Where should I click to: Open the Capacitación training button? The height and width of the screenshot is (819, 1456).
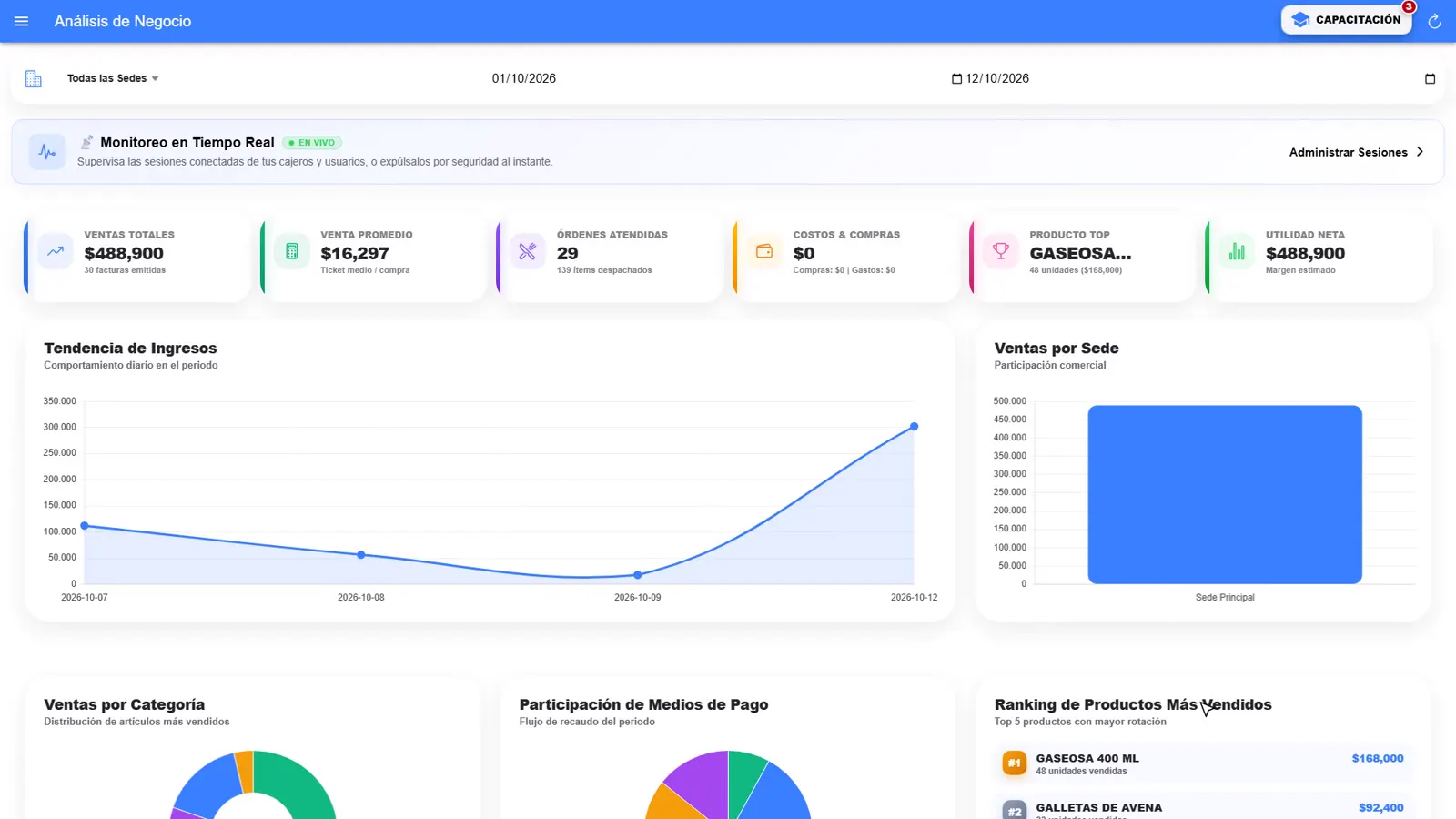pos(1346,20)
